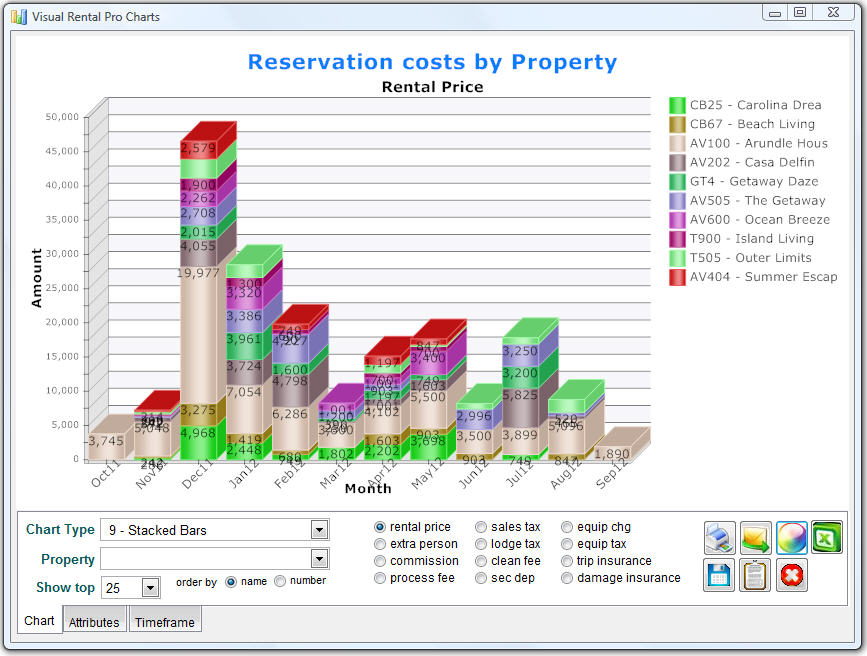Copy the chart to clipboard icon

pyautogui.click(x=755, y=575)
